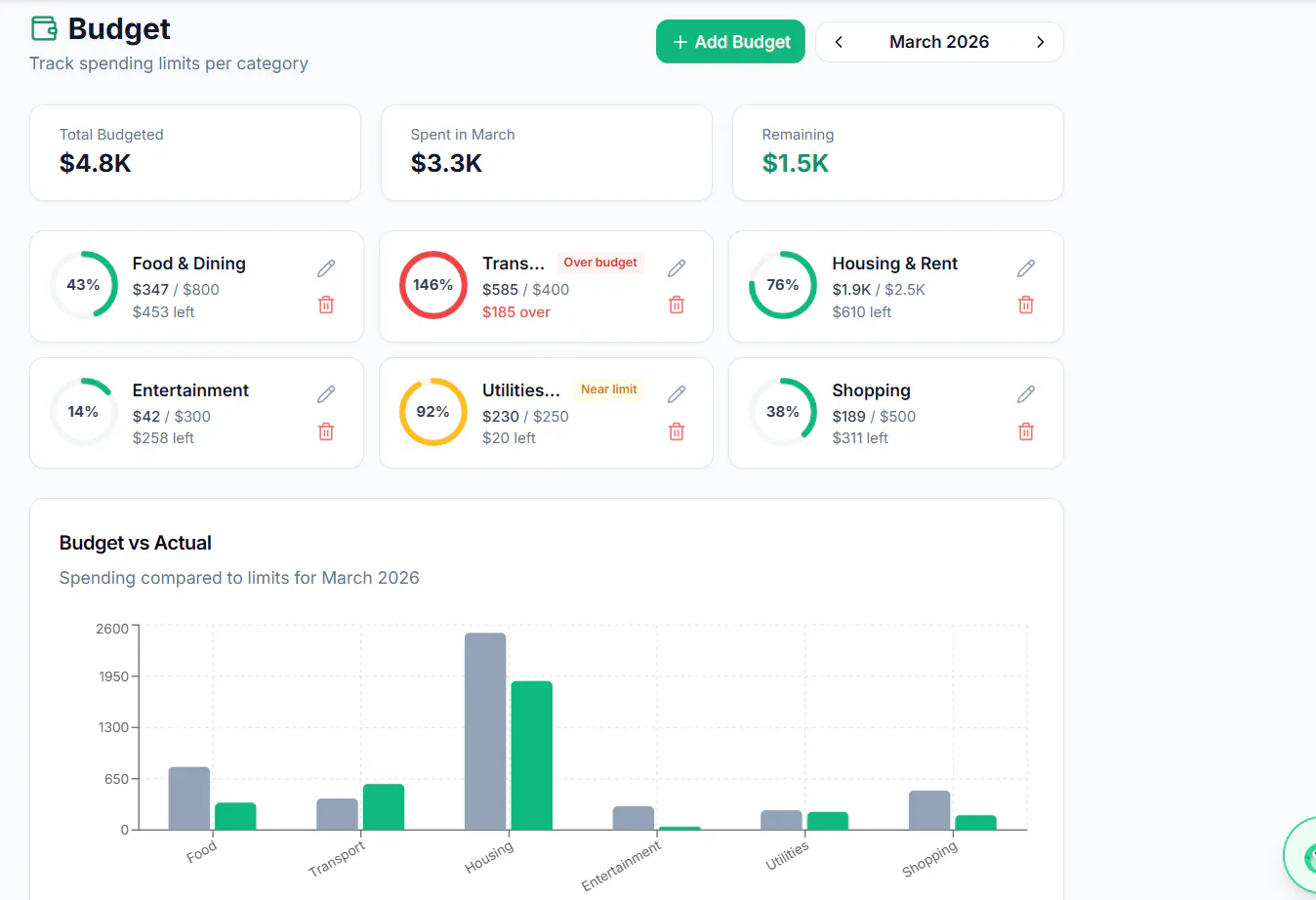Click the $185 over text
1316x900 pixels.
[x=516, y=312]
